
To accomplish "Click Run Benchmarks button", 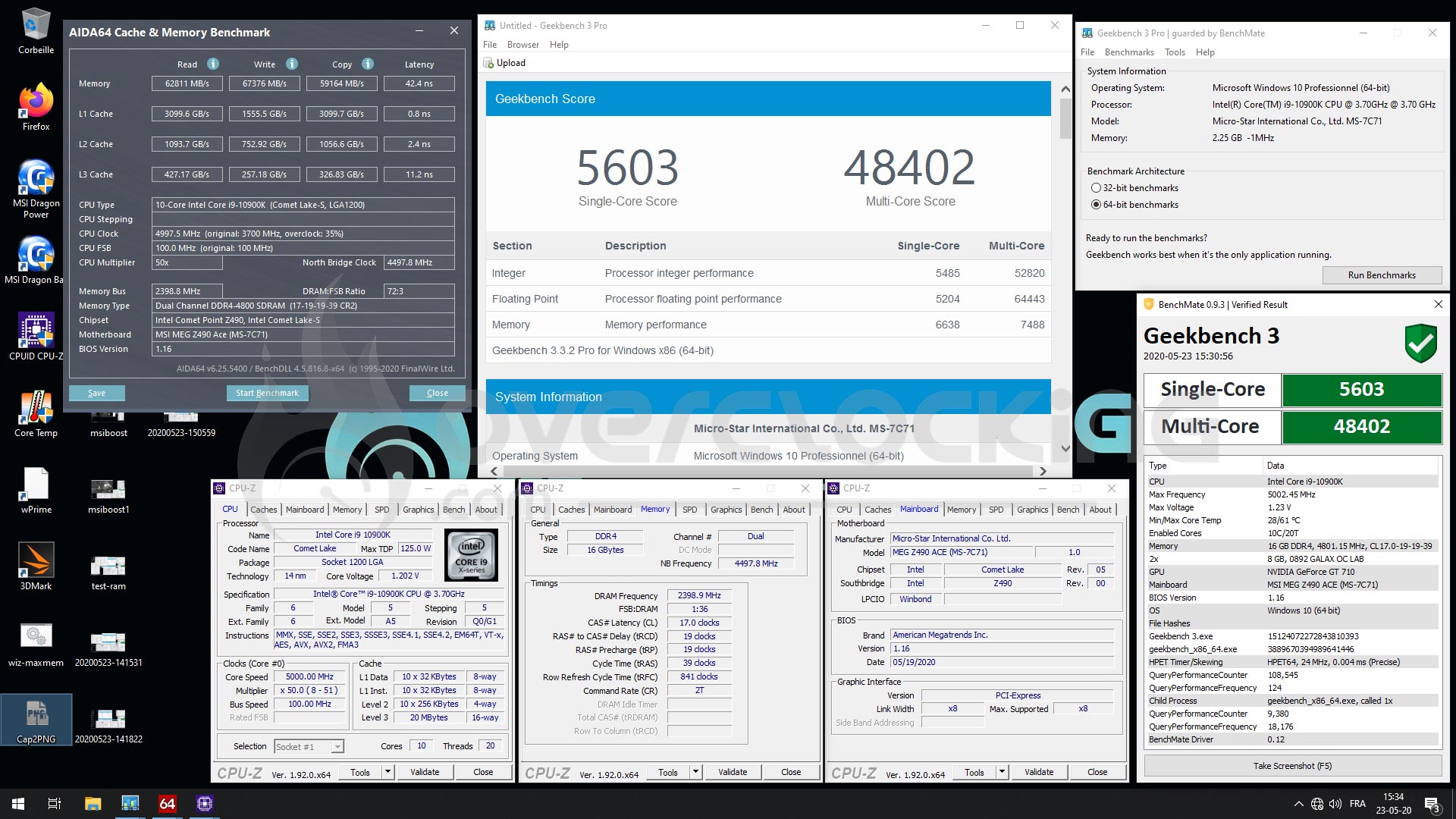I will coord(1382,275).
